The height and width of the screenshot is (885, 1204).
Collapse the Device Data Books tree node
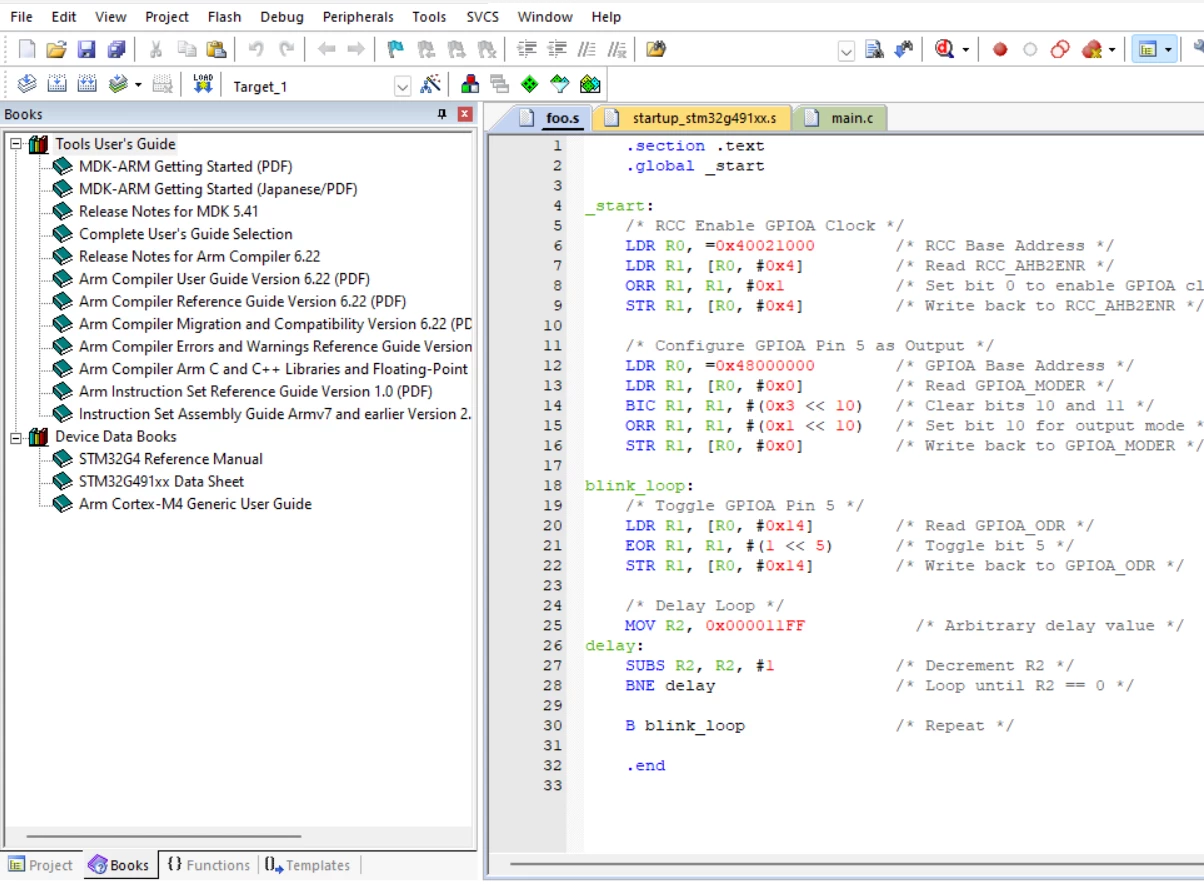click(x=17, y=437)
